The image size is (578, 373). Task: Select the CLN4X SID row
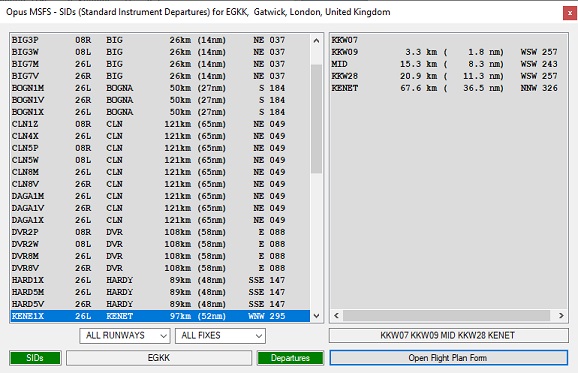[x=160, y=136]
